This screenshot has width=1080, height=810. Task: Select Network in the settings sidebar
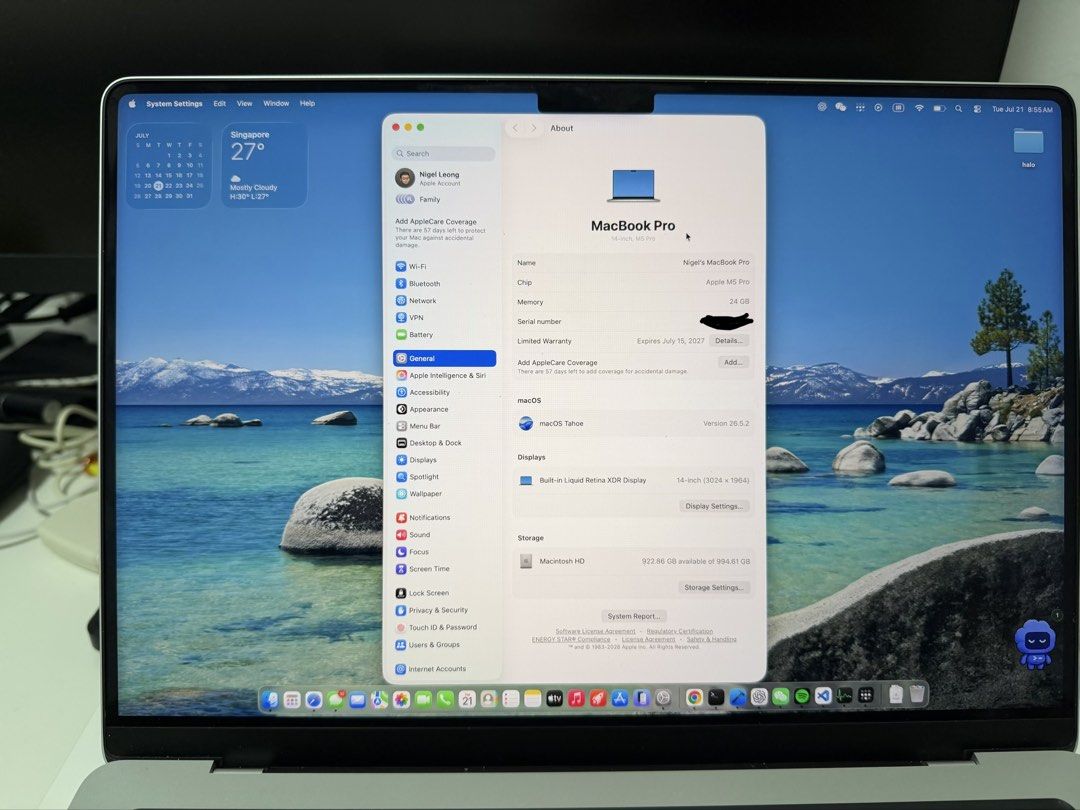[x=416, y=301]
